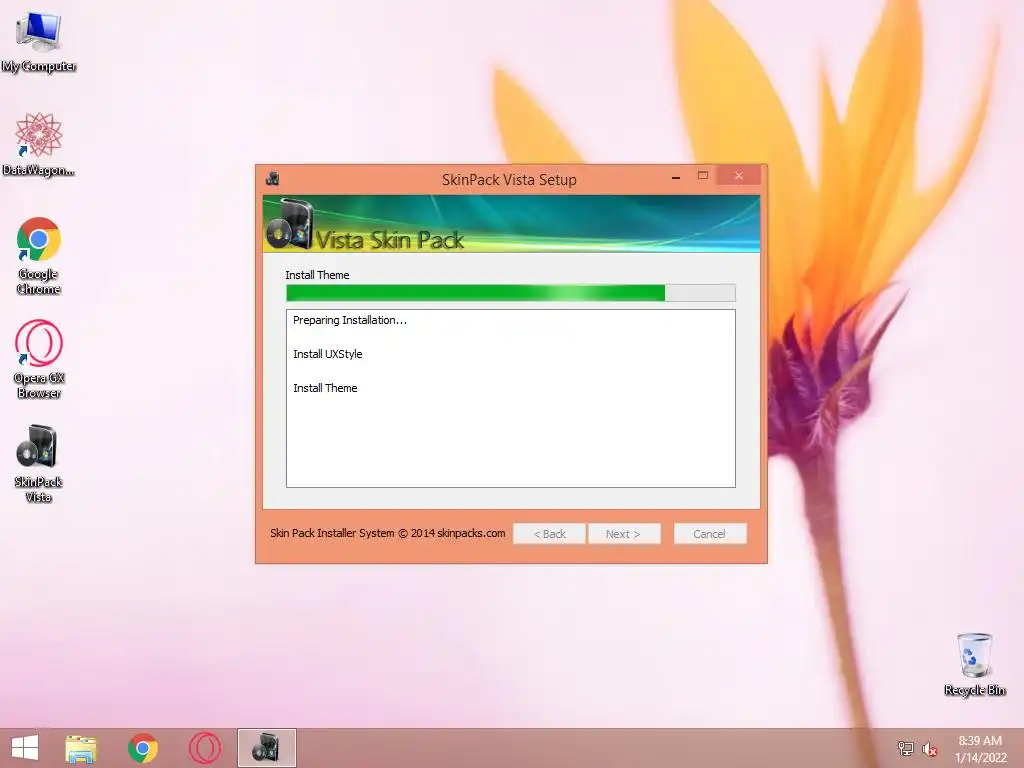Open the taskbar clock and date
This screenshot has width=1024, height=768.
pyautogui.click(x=980, y=748)
